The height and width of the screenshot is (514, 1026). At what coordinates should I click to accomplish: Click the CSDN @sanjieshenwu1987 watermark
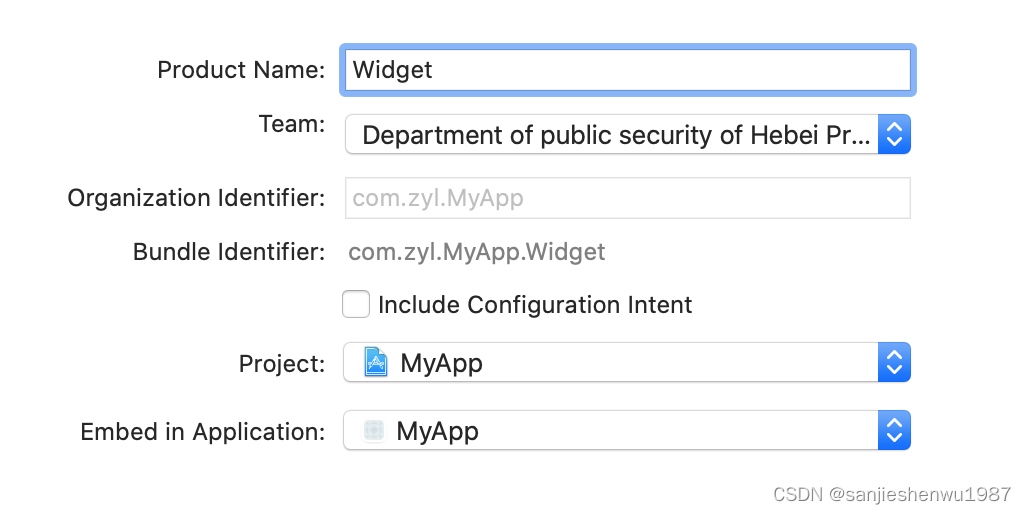click(892, 494)
